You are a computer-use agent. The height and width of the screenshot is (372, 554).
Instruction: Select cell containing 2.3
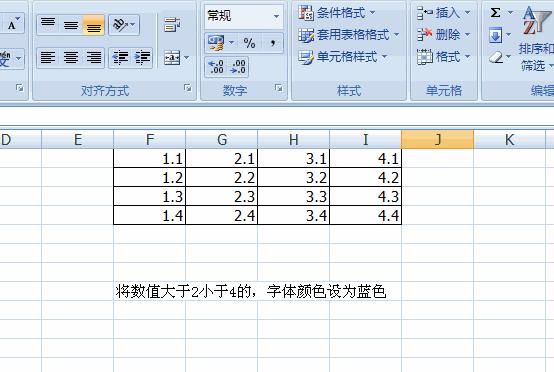pos(222,196)
